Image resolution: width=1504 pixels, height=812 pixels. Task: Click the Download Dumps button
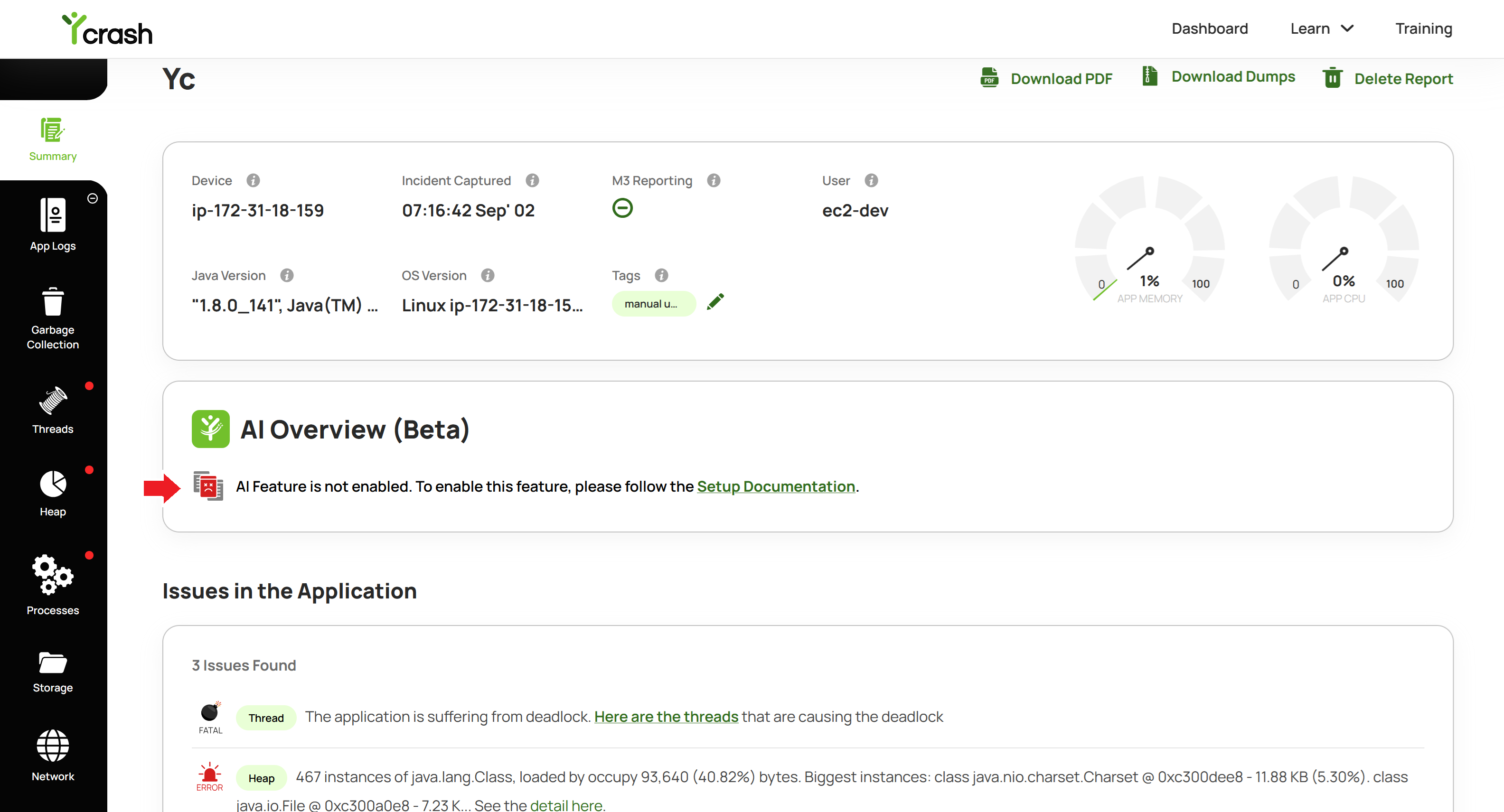coord(1218,76)
